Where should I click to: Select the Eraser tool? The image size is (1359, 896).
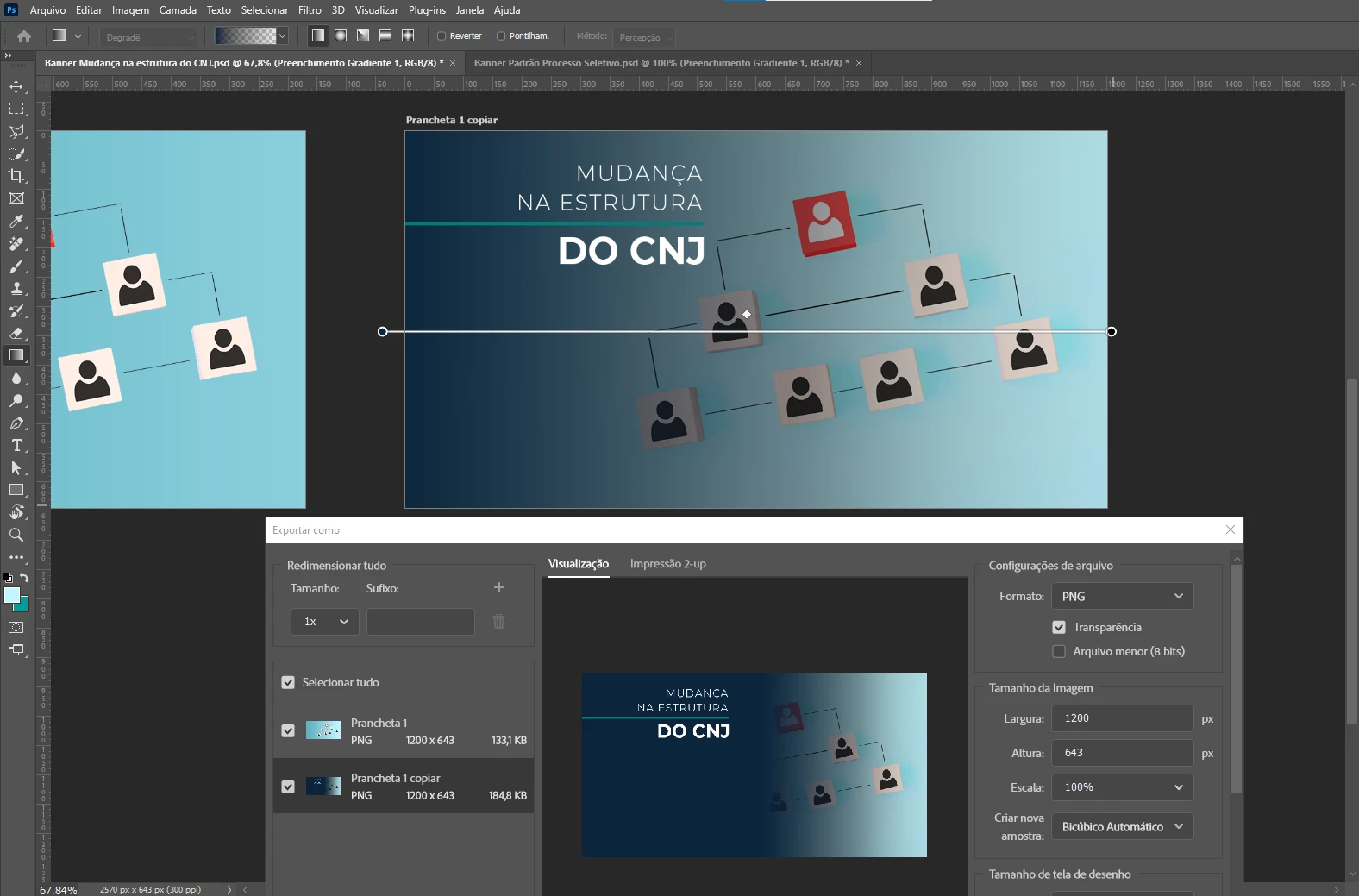(16, 333)
